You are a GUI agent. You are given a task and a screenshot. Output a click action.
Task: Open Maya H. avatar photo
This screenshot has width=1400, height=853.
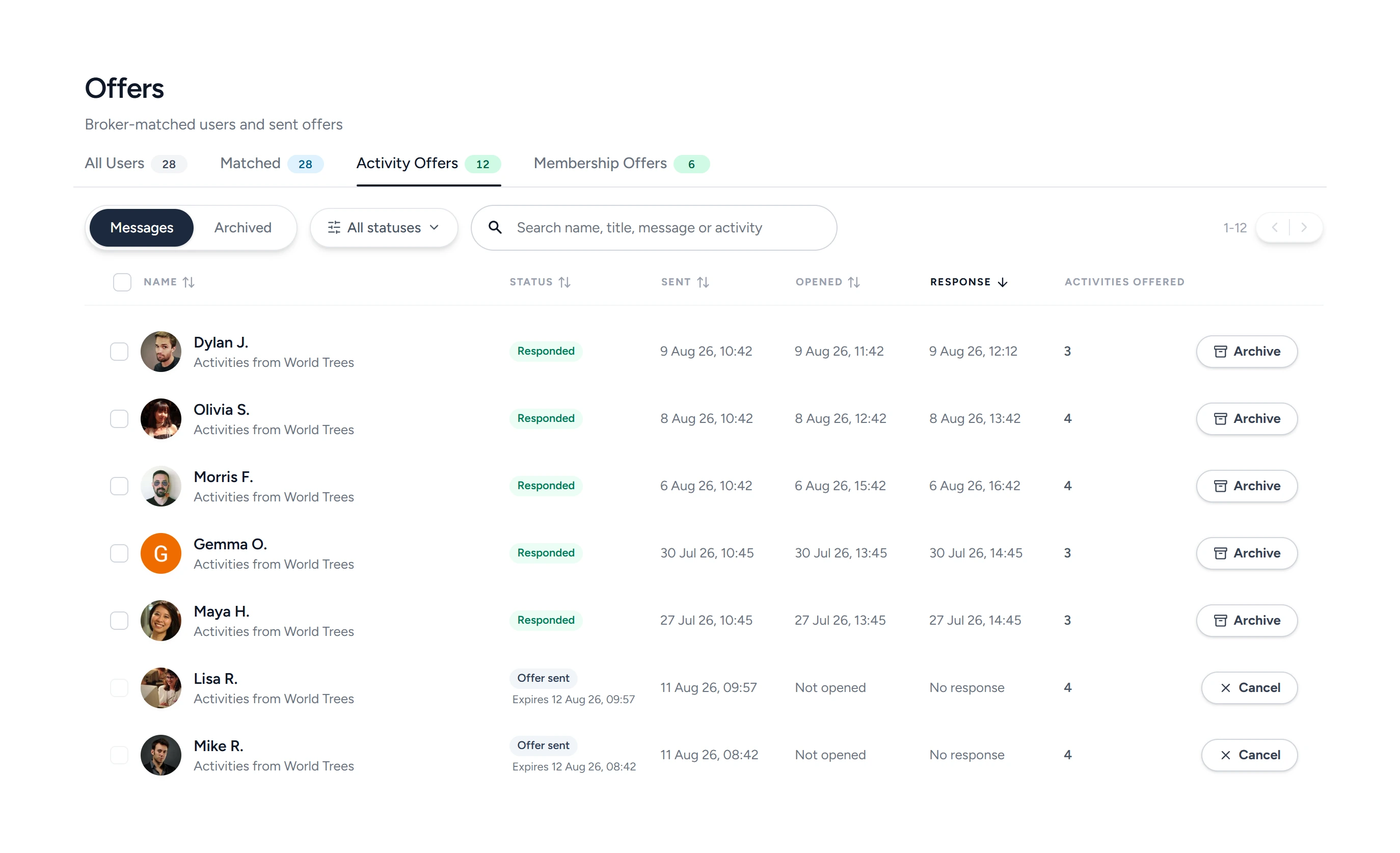161,620
